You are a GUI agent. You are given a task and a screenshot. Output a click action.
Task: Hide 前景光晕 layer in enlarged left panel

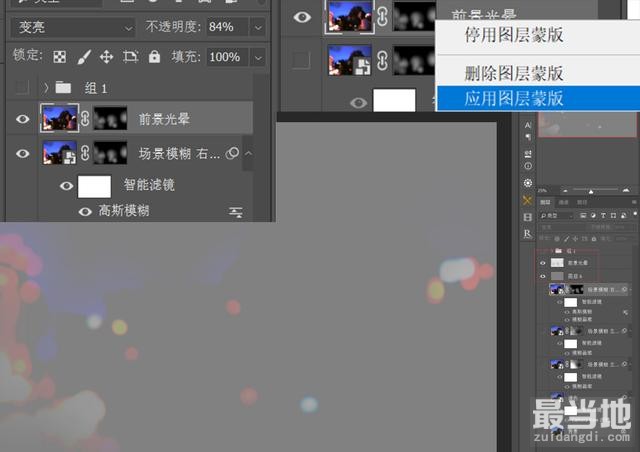[22, 119]
